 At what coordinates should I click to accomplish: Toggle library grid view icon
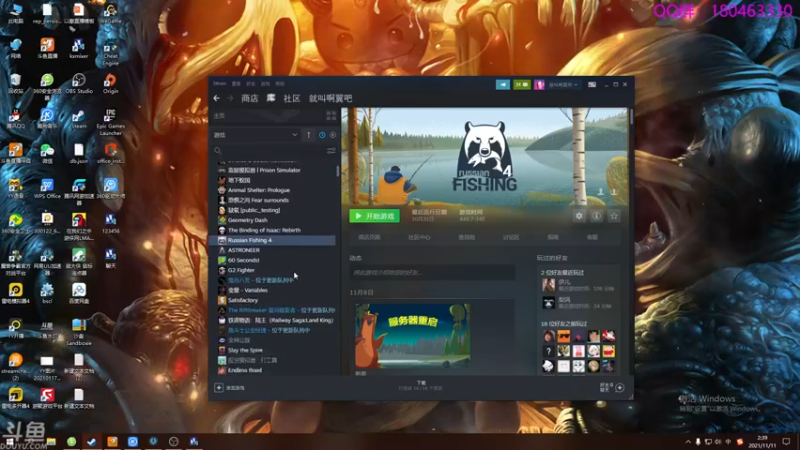(x=331, y=116)
